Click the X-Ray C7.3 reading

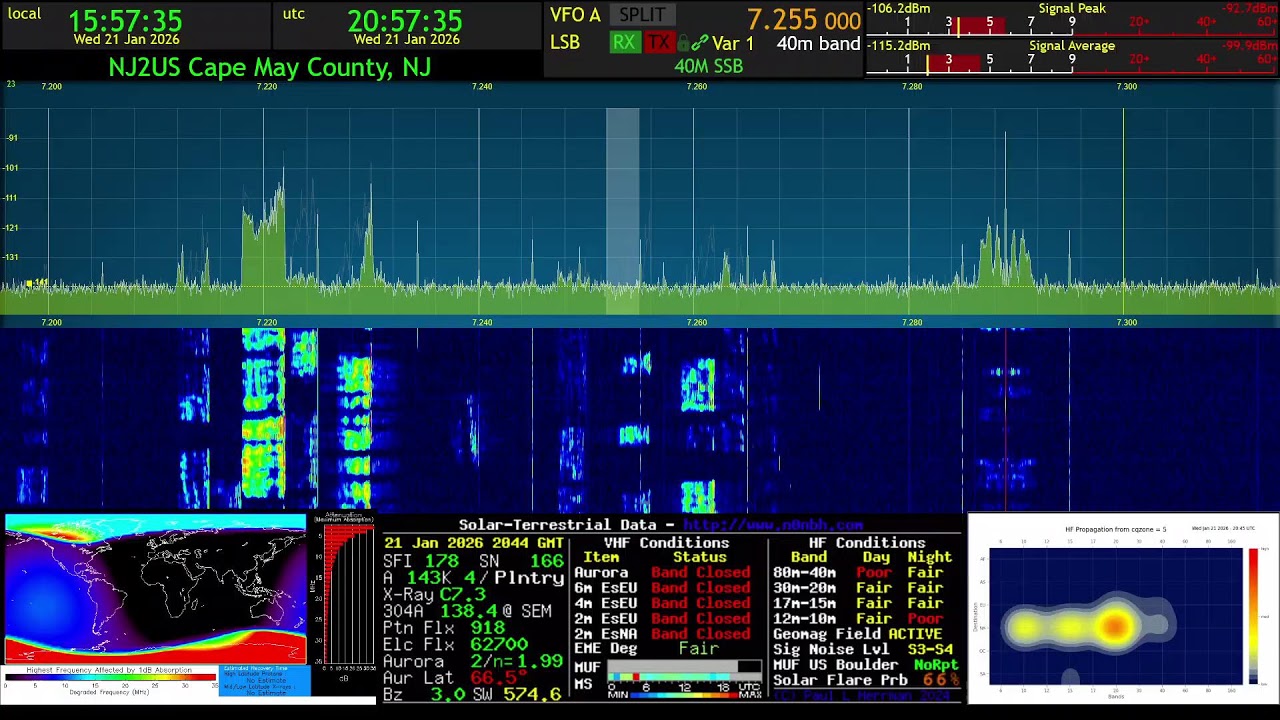click(x=434, y=595)
